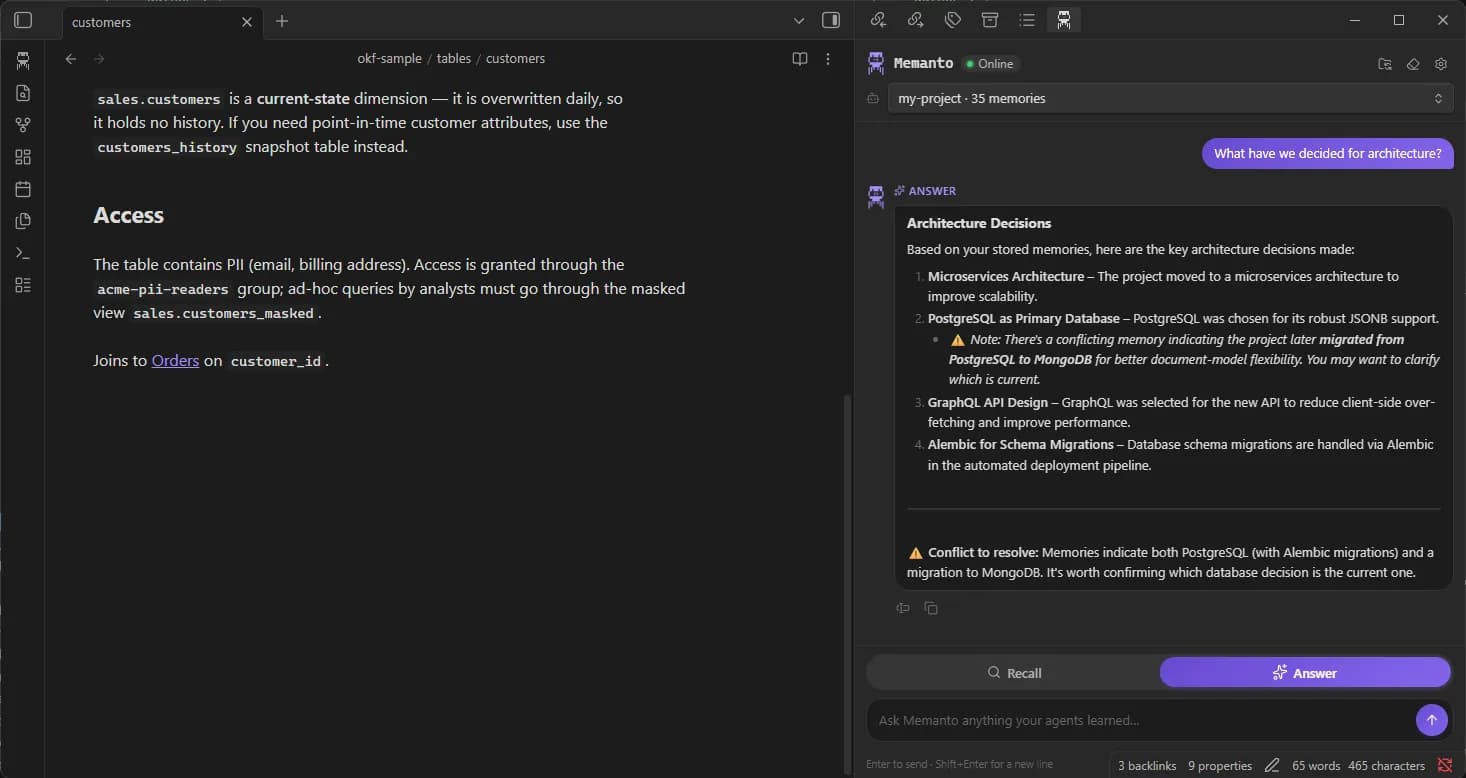Focus the Ask Memanto input field
This screenshot has height=778, width=1466.
coord(1140,720)
